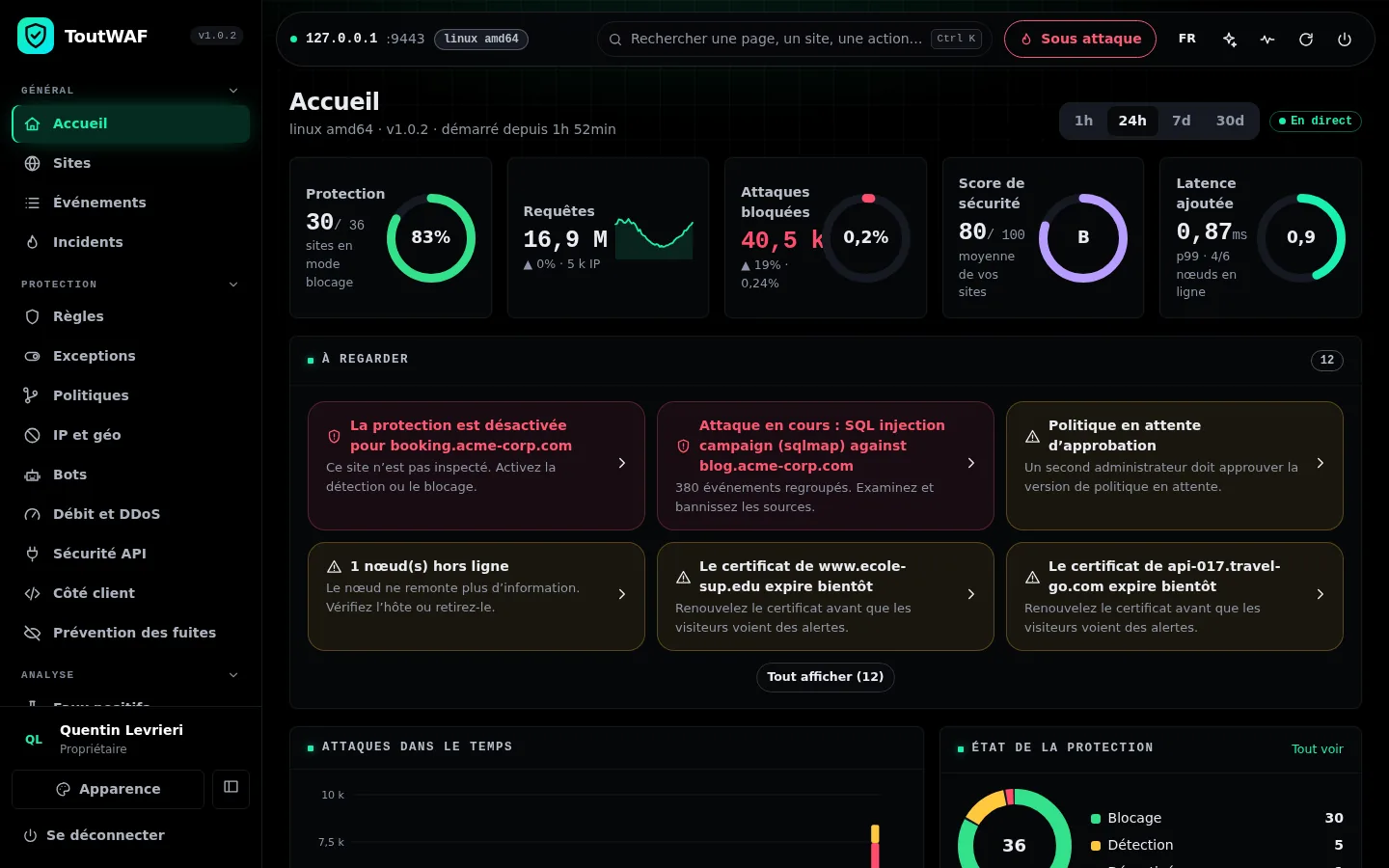Open the SQL injection attack alert chevron
Screen dimensions: 1389x868
(x=971, y=464)
